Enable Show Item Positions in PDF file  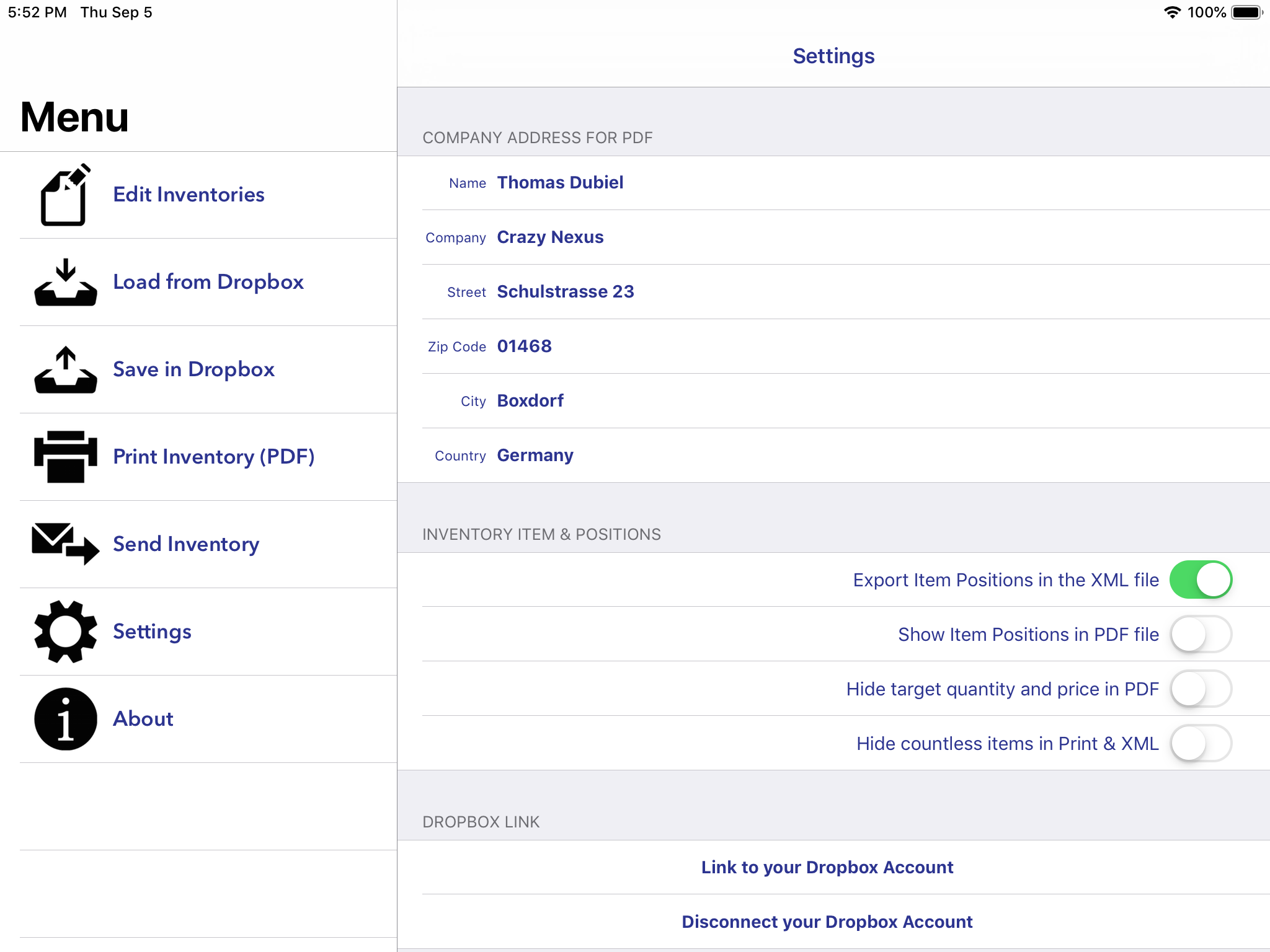click(1201, 634)
